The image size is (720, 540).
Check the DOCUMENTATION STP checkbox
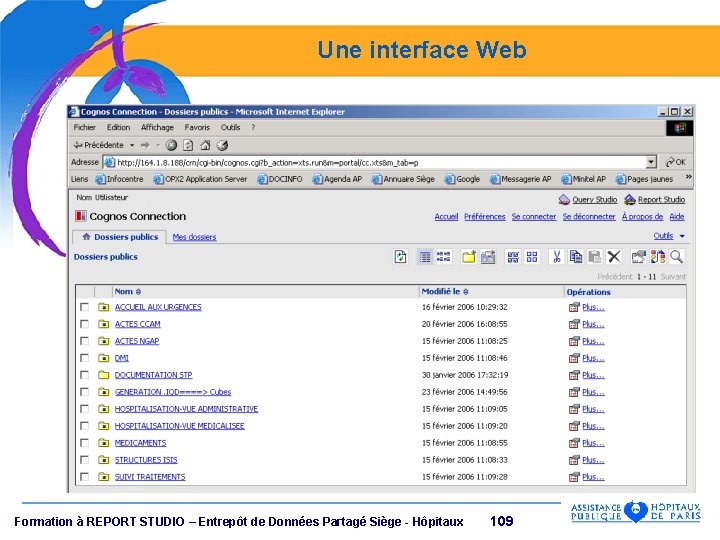[x=84, y=375]
